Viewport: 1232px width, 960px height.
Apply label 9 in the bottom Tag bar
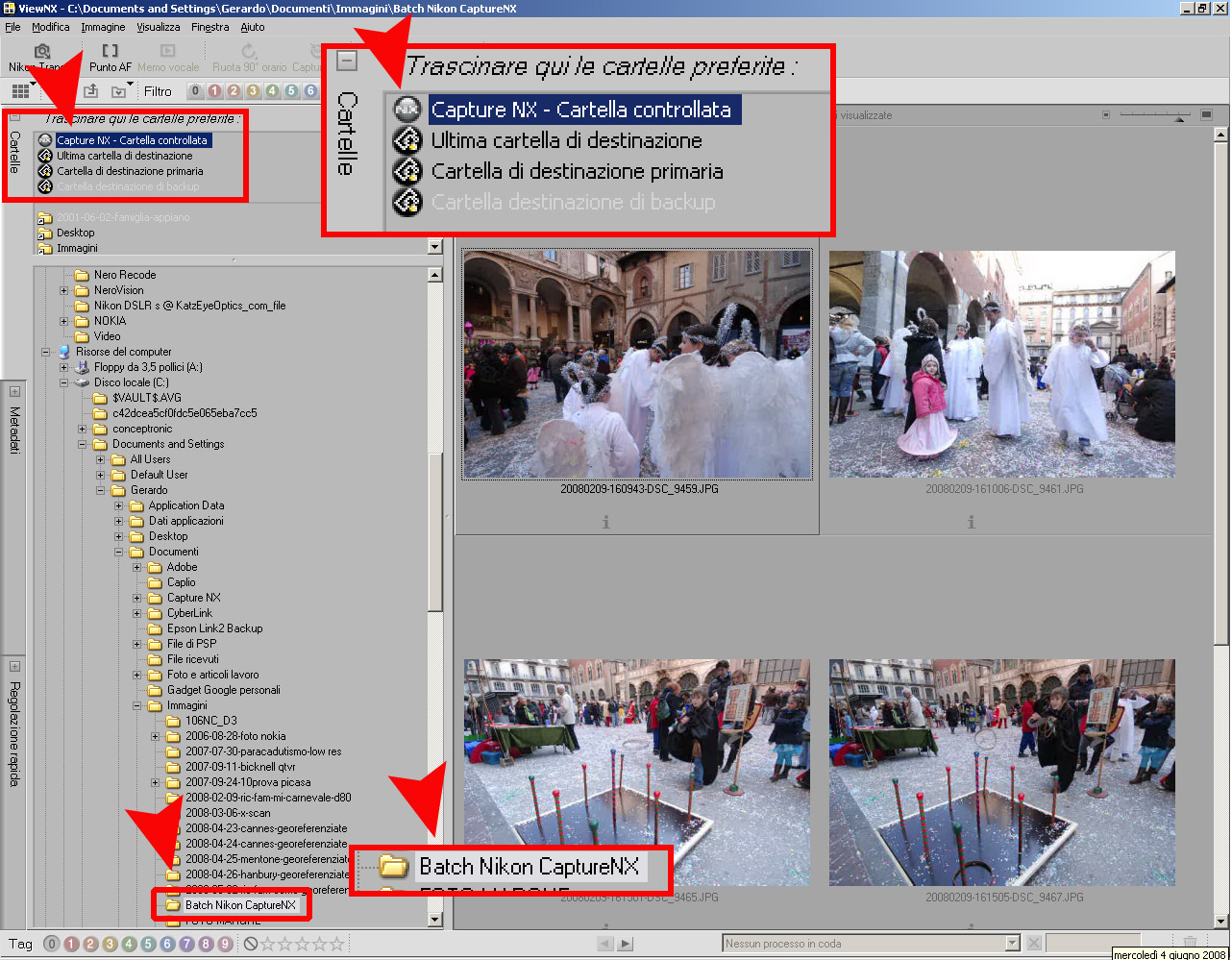coord(225,945)
